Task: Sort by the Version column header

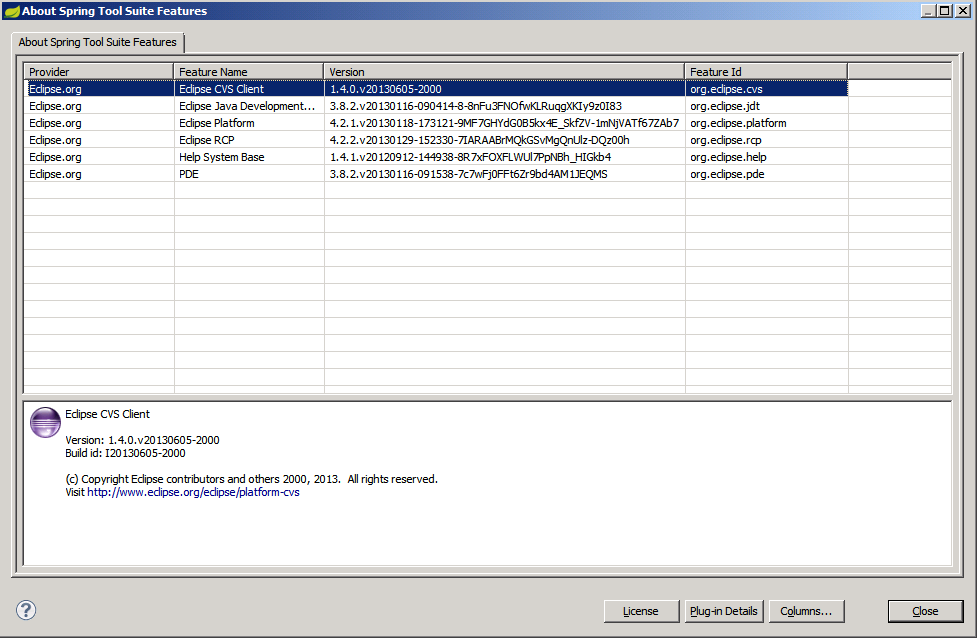Action: click(x=504, y=72)
